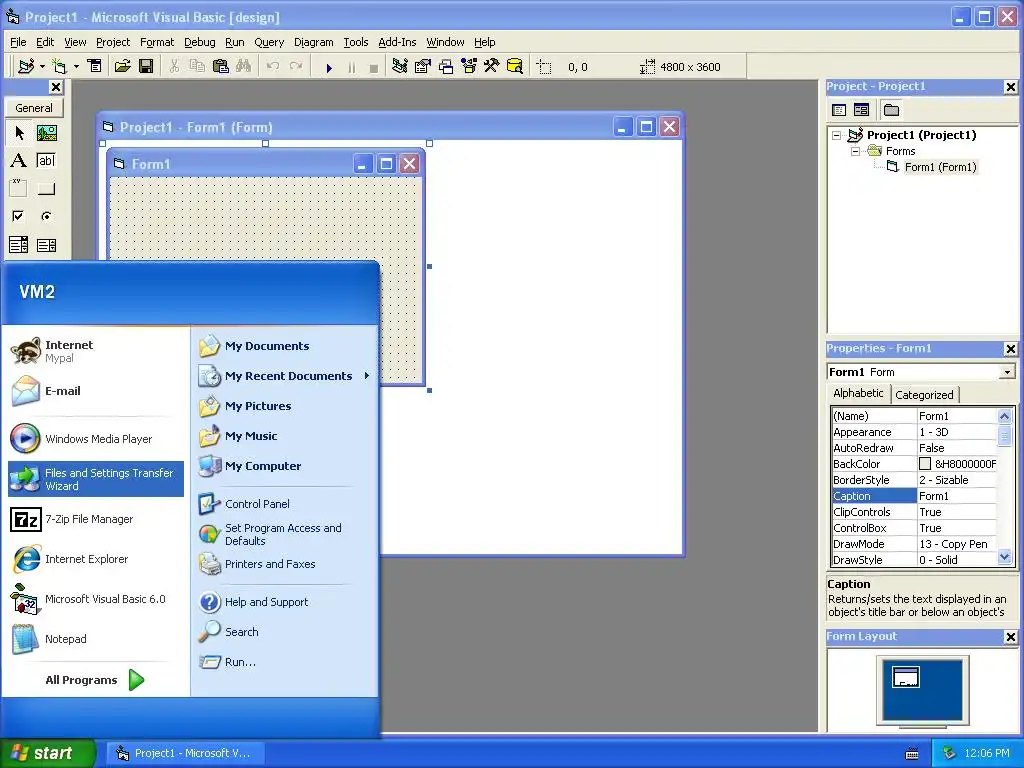Click View Object icon in Project panel

click(861, 110)
